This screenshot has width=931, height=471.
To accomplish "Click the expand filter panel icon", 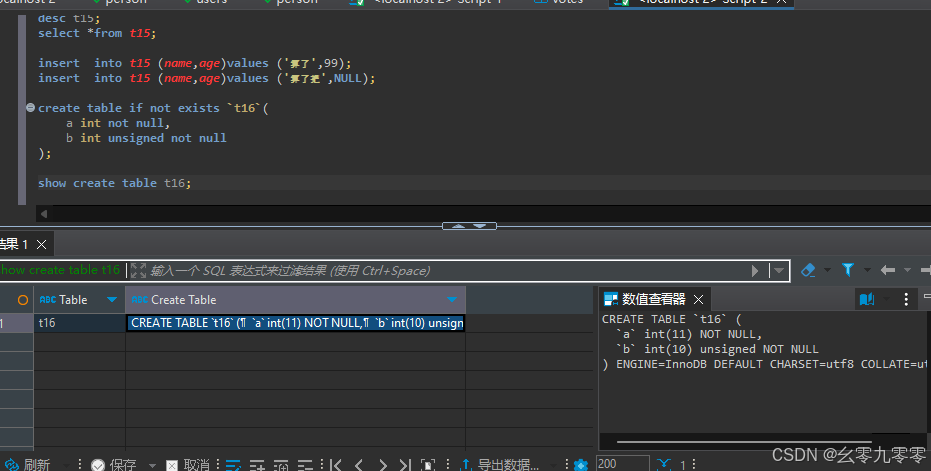I will (138, 271).
